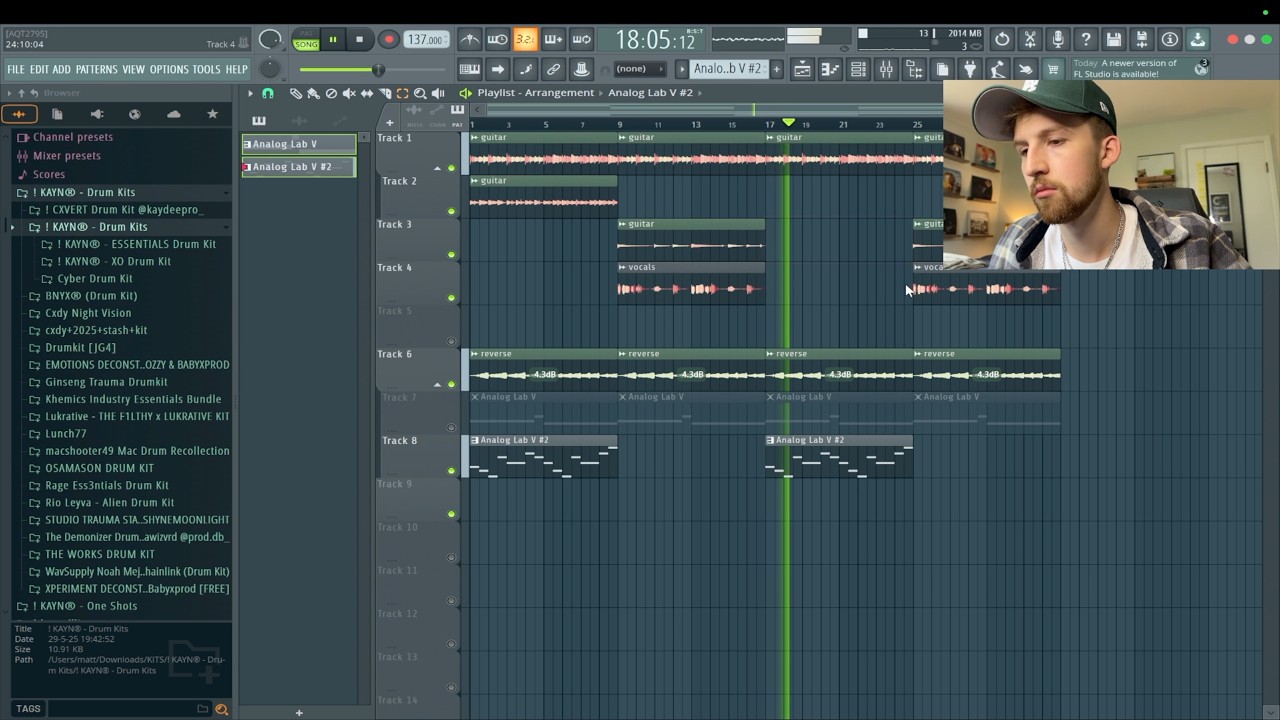Open the plugin database plug icon
Image resolution: width=1280 pixels, height=720 pixels.
click(x=969, y=69)
